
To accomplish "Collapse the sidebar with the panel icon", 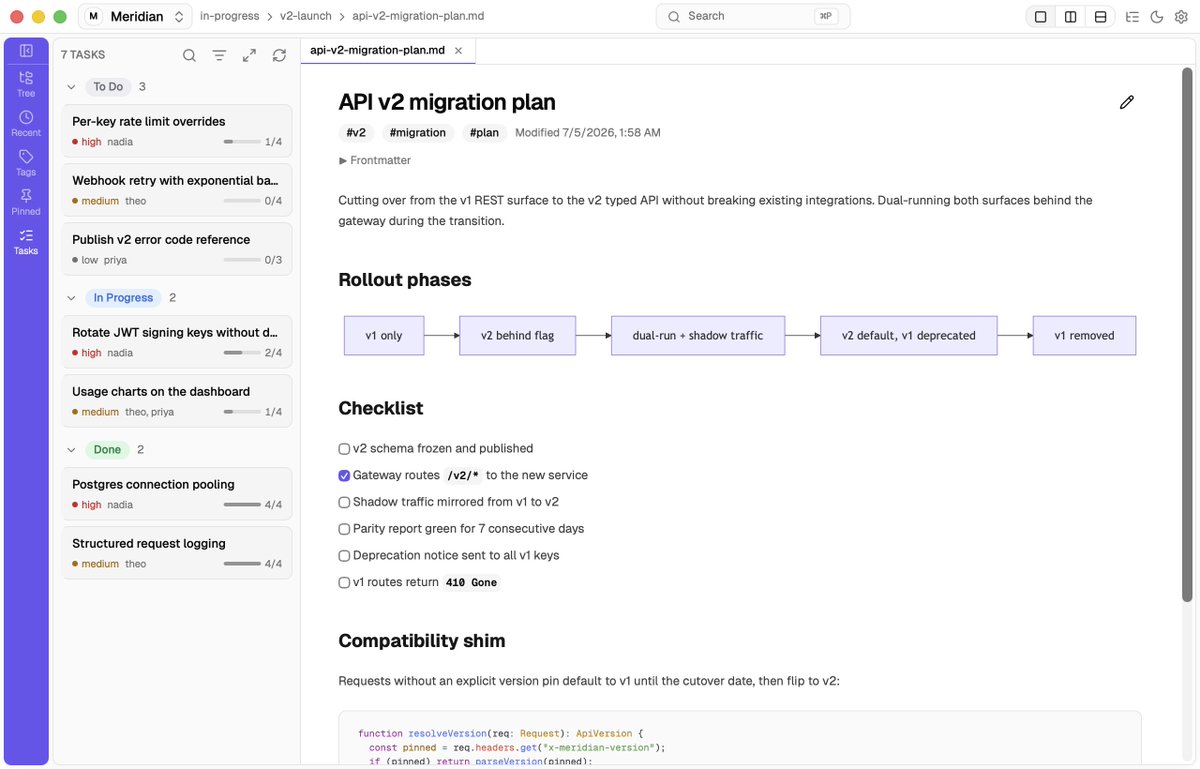I will (x=26, y=51).
